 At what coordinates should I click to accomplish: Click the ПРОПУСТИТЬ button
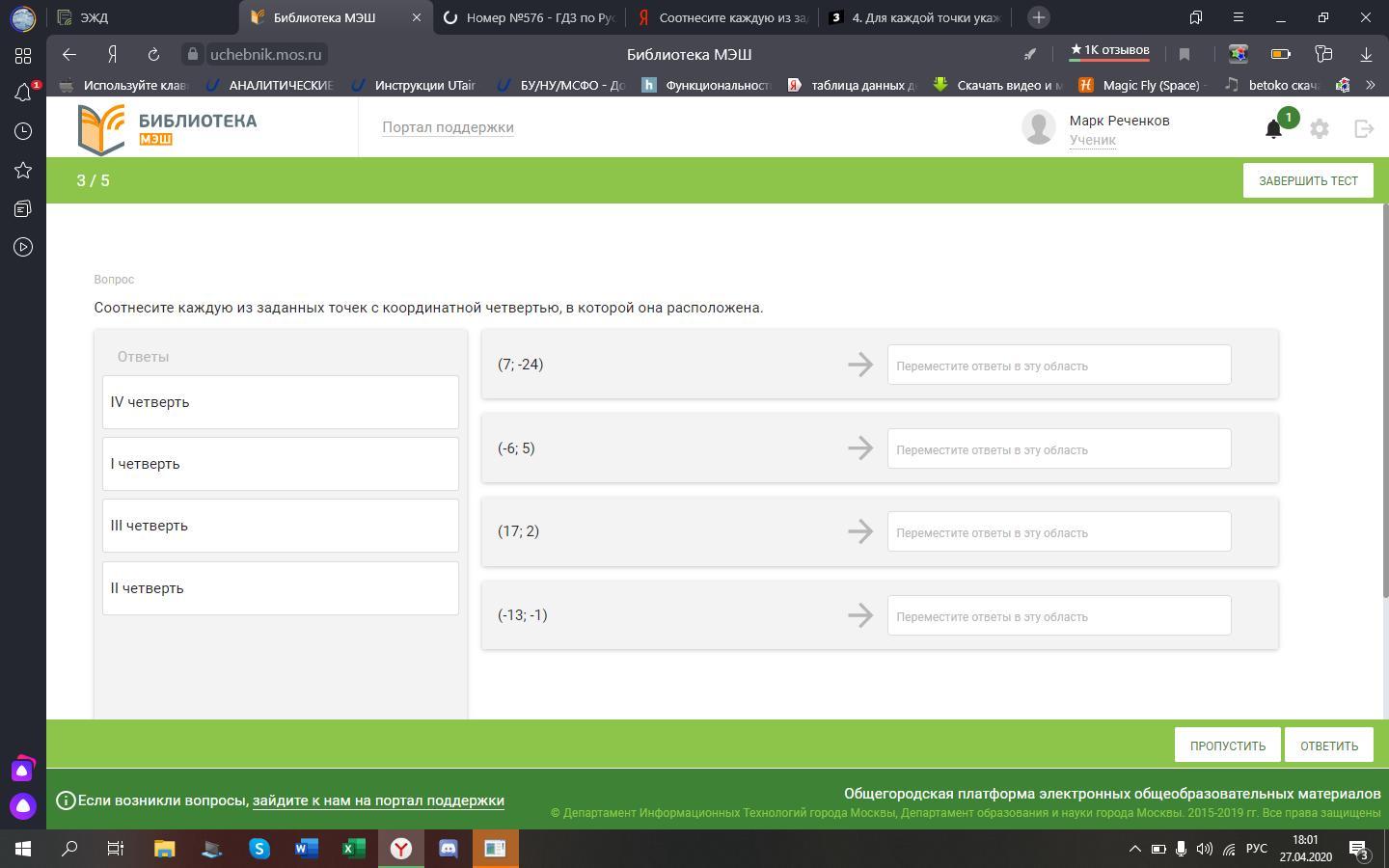1227,746
